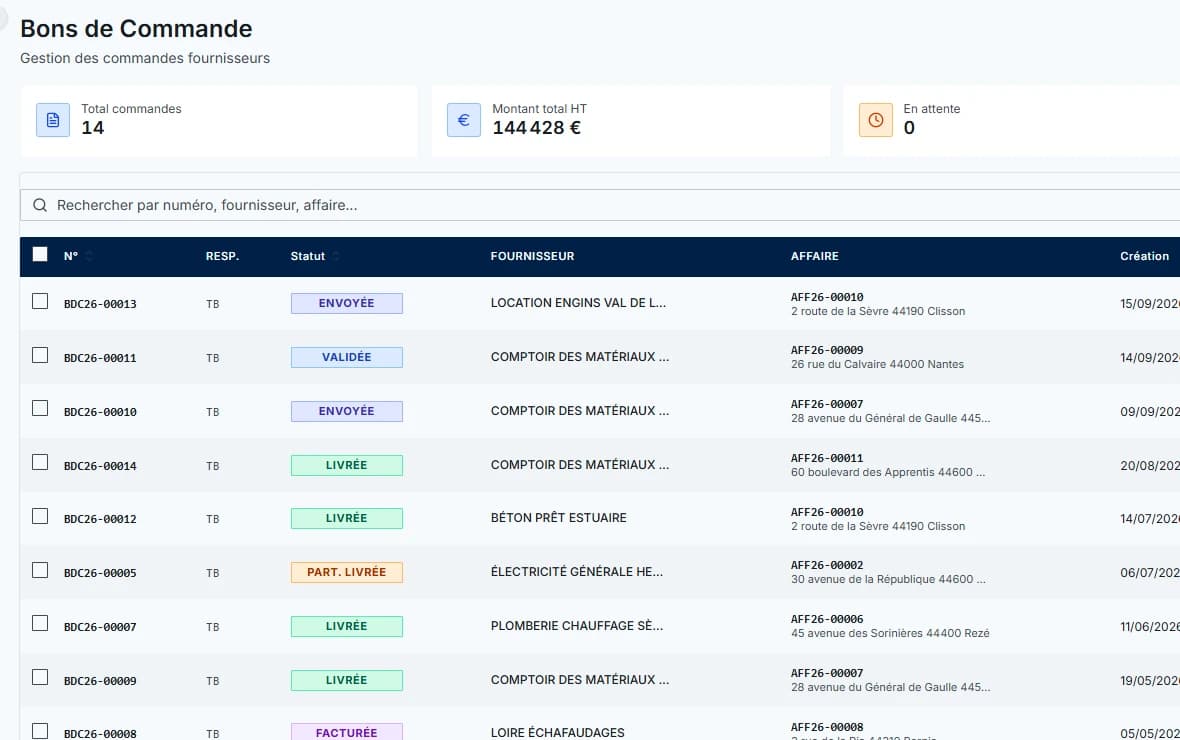Viewport: 1180px width, 740px height.
Task: Click LIVRÉE badge on BDC26-00014 row
Action: pyautogui.click(x=347, y=465)
